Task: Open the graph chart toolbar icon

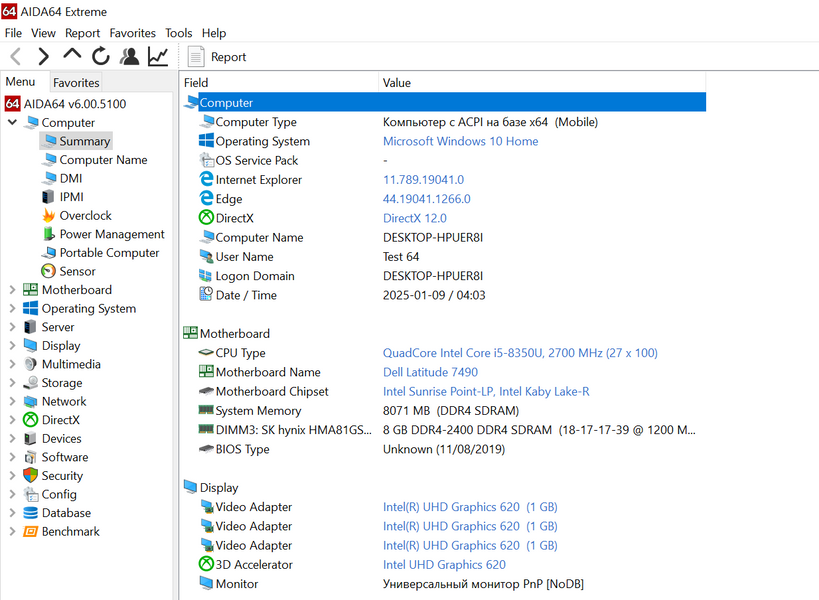Action: [x=158, y=56]
